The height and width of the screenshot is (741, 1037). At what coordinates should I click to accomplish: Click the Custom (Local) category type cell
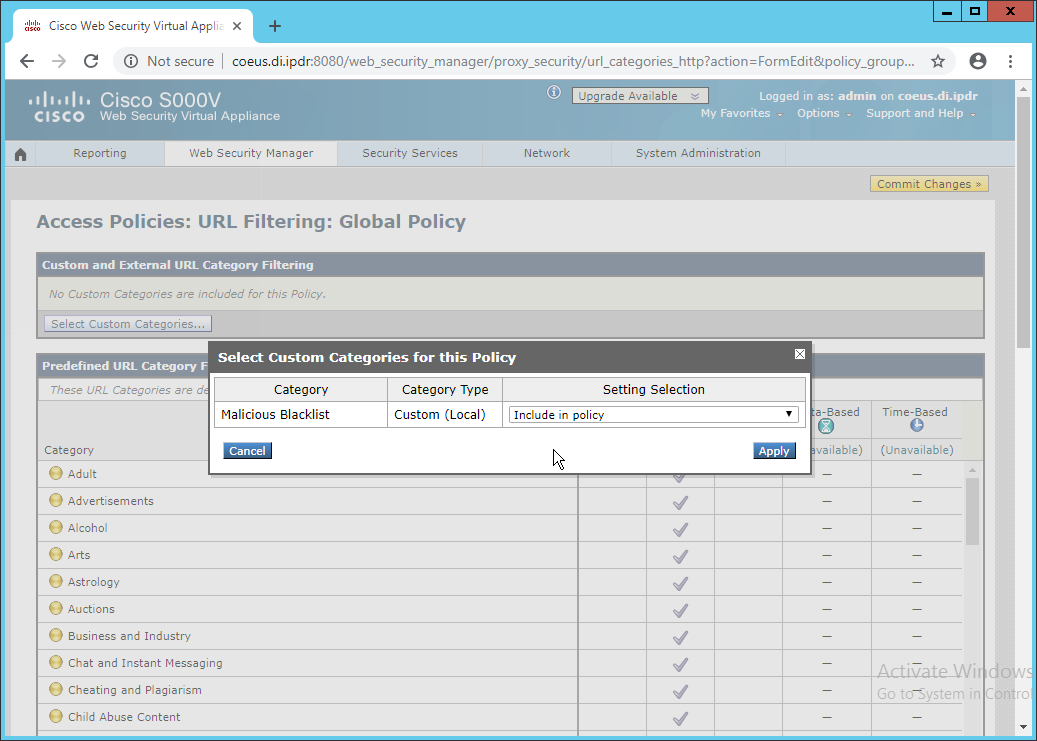click(x=444, y=415)
